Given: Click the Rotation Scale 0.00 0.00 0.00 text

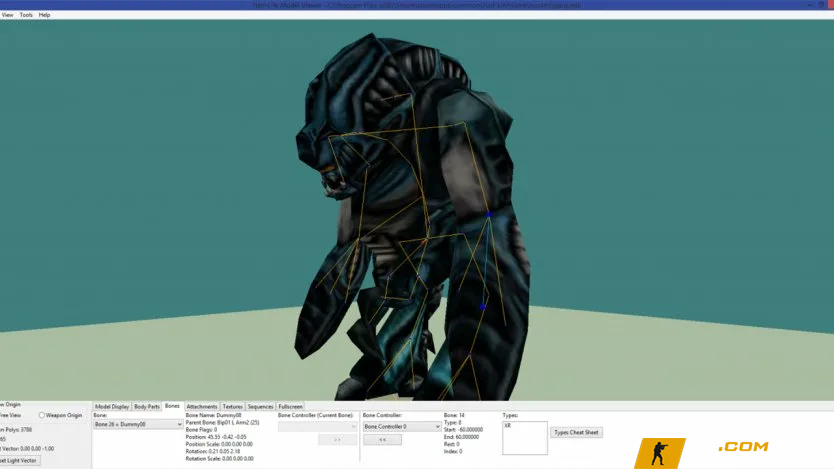Looking at the screenshot, I should [220, 458].
